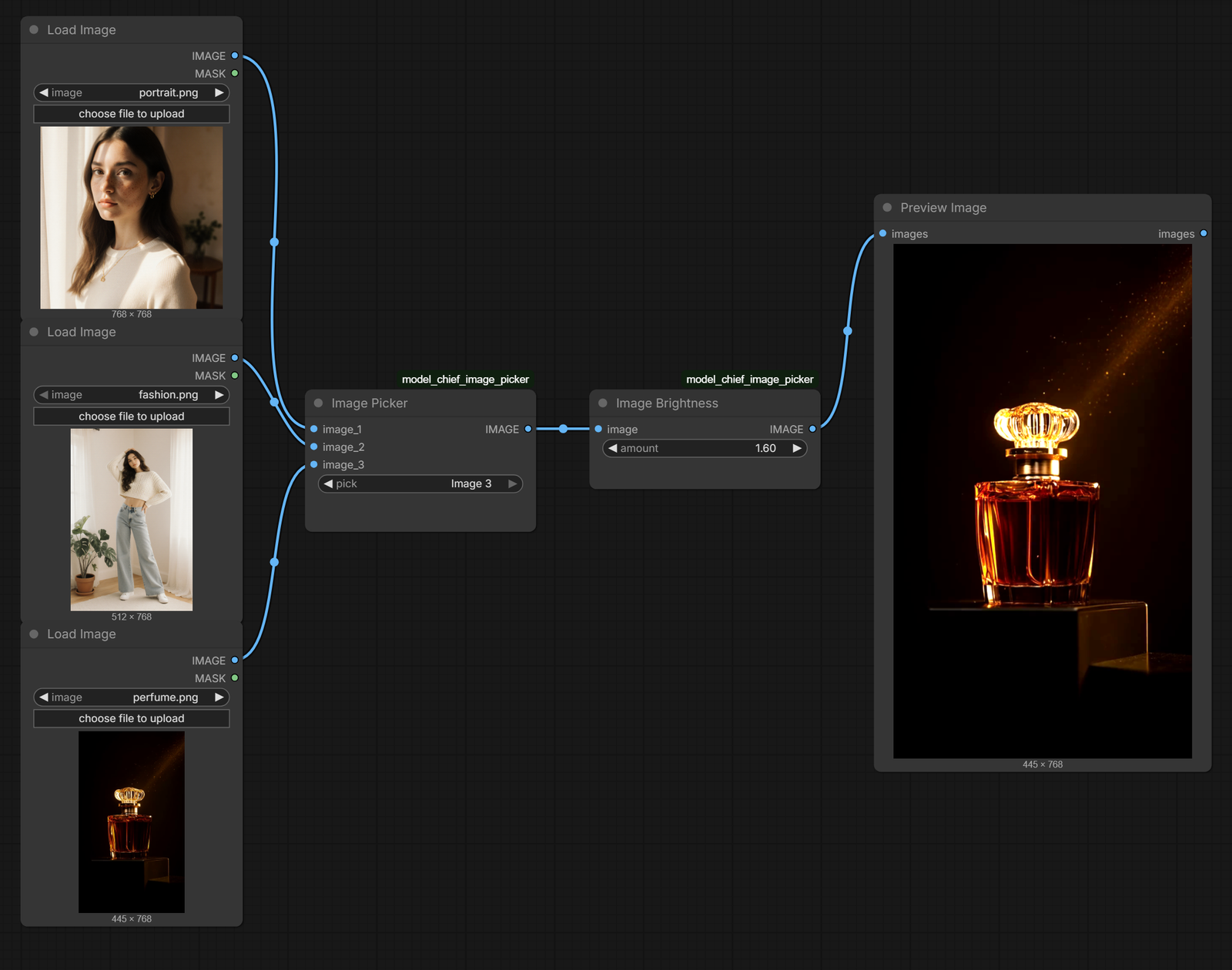Click the MASK output port of the portrait Load Image node
The image size is (1232, 970).
[235, 74]
